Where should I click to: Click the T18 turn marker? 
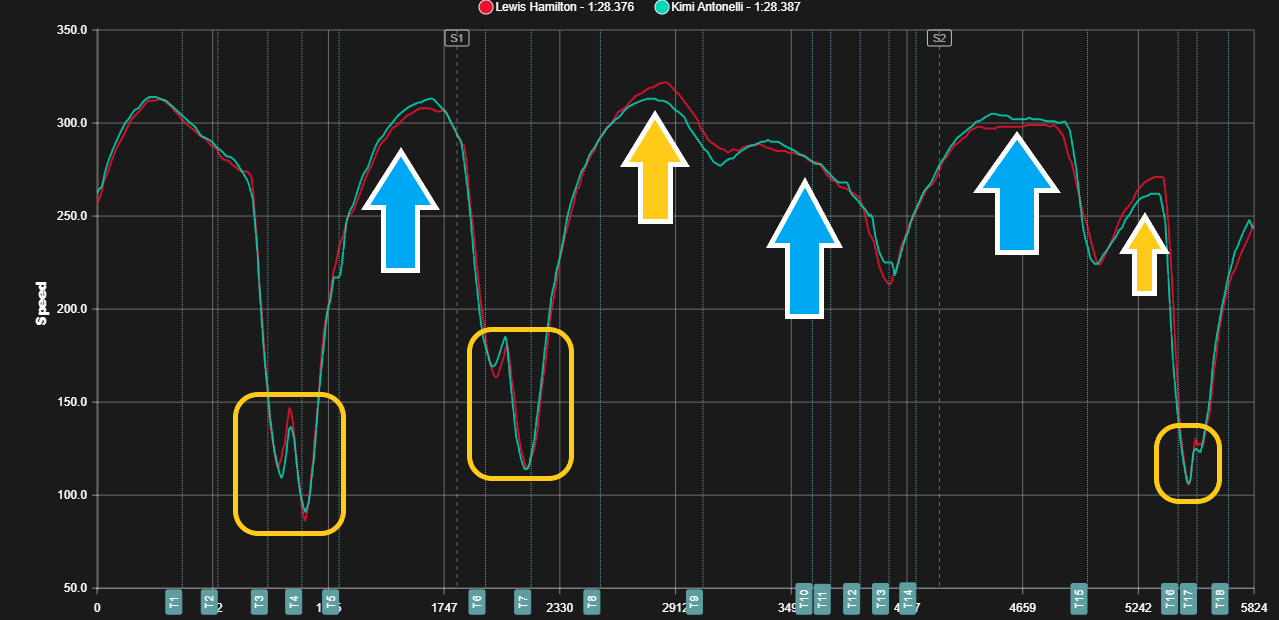[x=1220, y=599]
